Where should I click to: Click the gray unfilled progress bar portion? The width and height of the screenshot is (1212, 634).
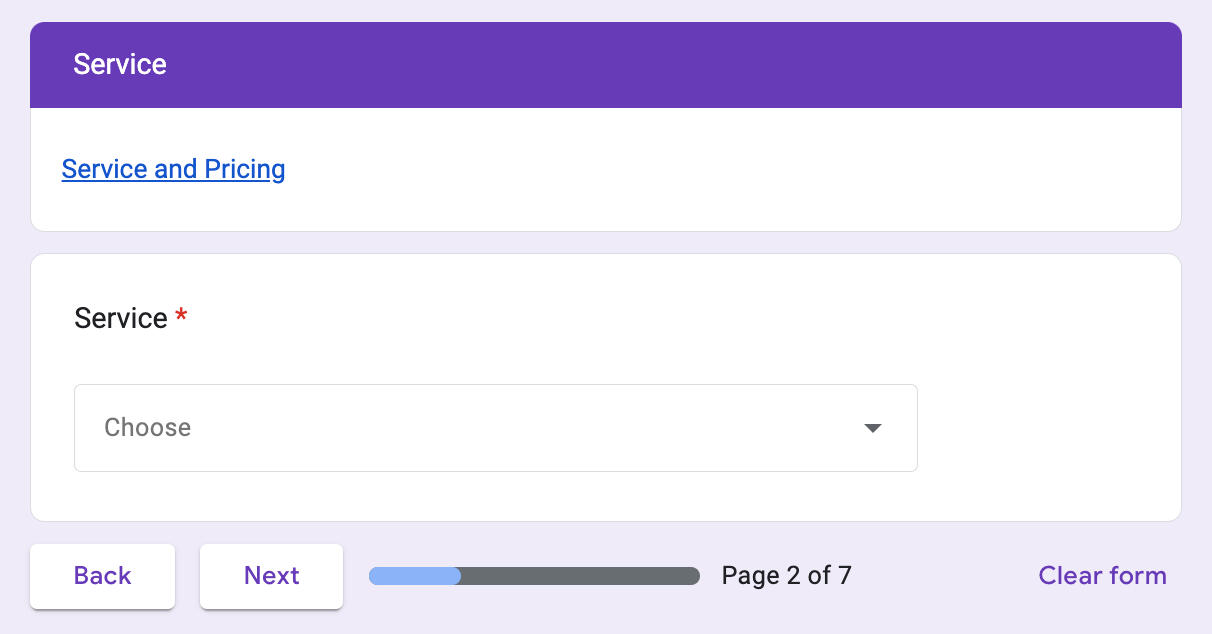point(580,576)
